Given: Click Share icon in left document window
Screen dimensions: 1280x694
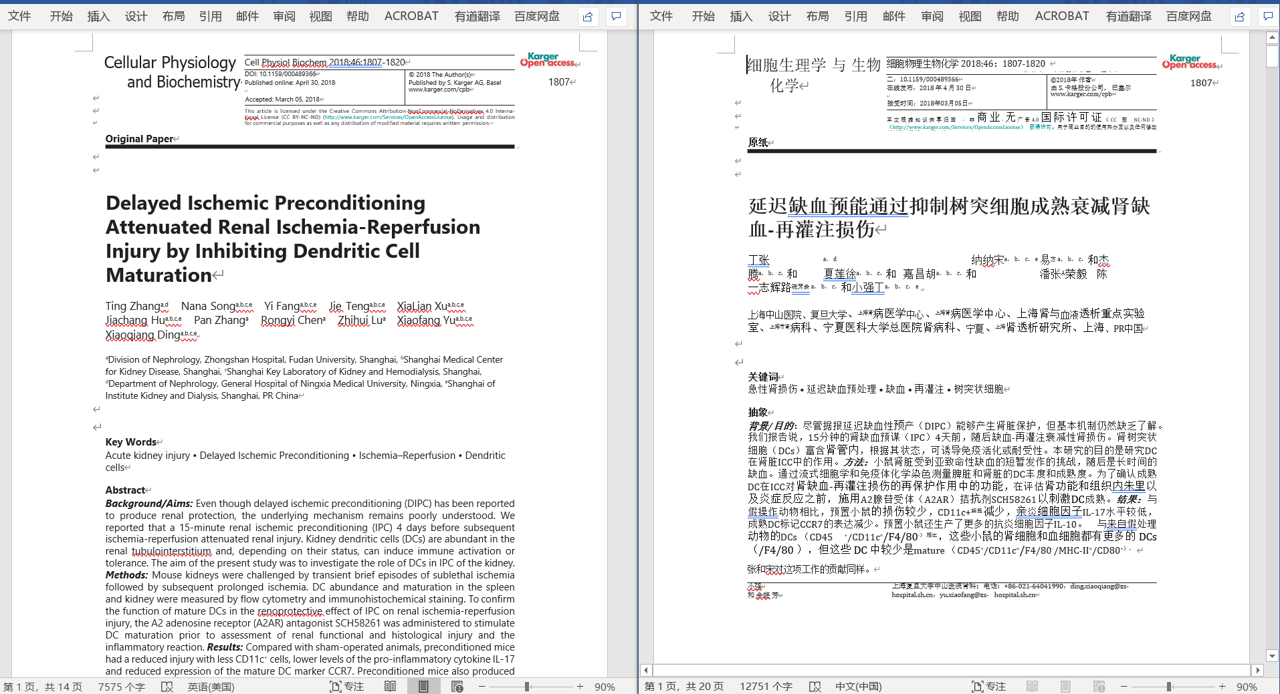Looking at the screenshot, I should [588, 16].
